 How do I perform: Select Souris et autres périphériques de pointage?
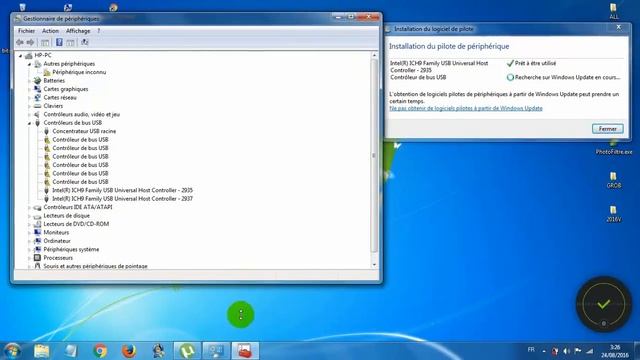coord(96,266)
